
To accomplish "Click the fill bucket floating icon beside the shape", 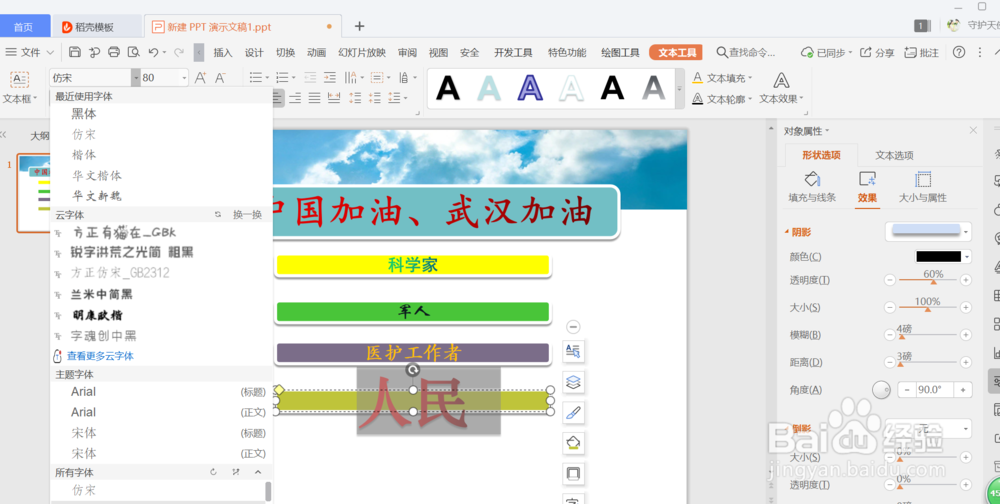I will tap(573, 443).
